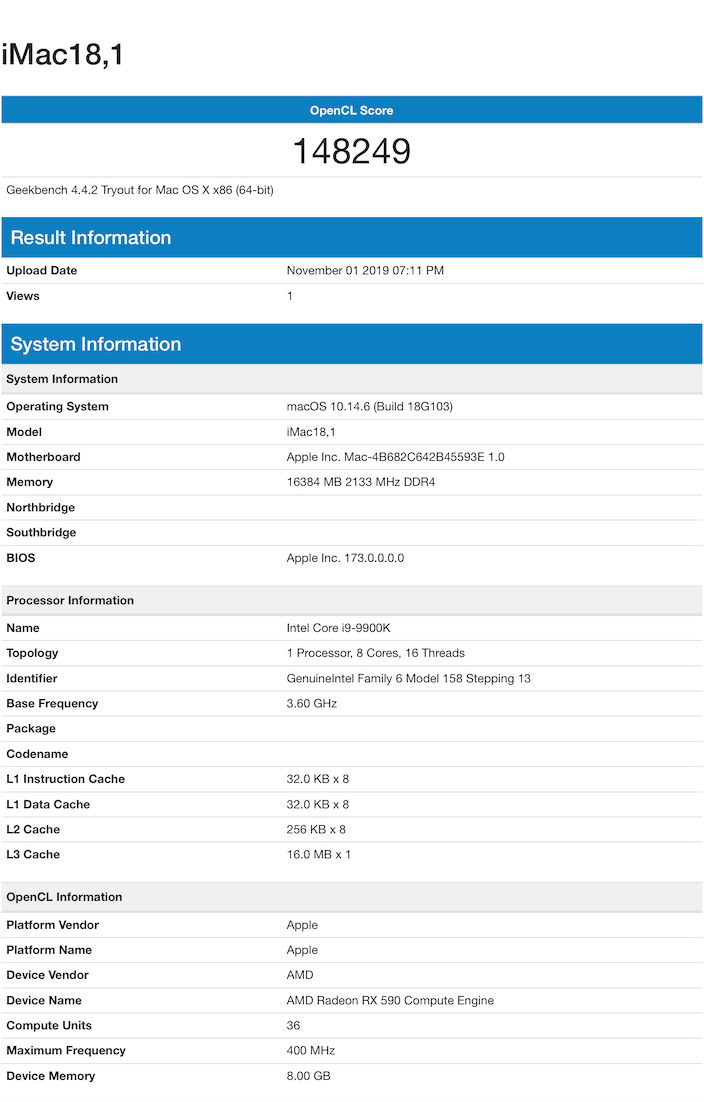Click the Mac-4B682C642B45593E motherboard value
The height and width of the screenshot is (1102, 704).
coord(396,457)
